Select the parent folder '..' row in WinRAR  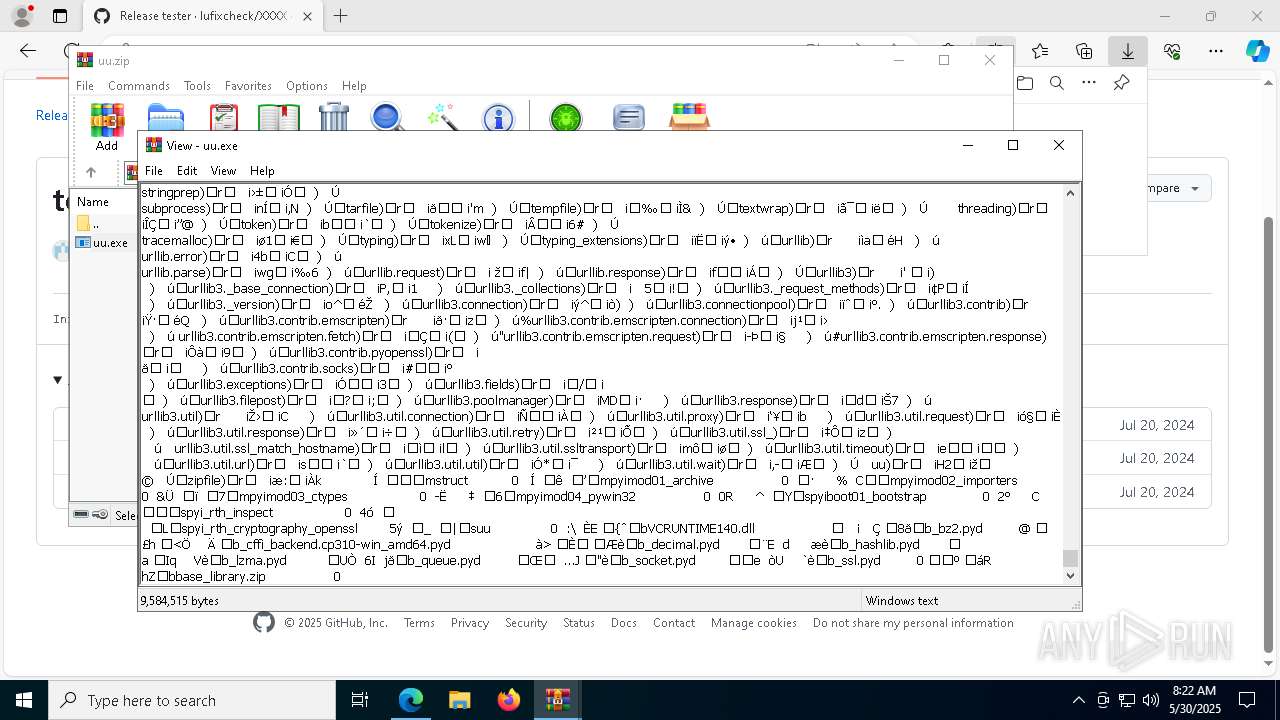[103, 223]
